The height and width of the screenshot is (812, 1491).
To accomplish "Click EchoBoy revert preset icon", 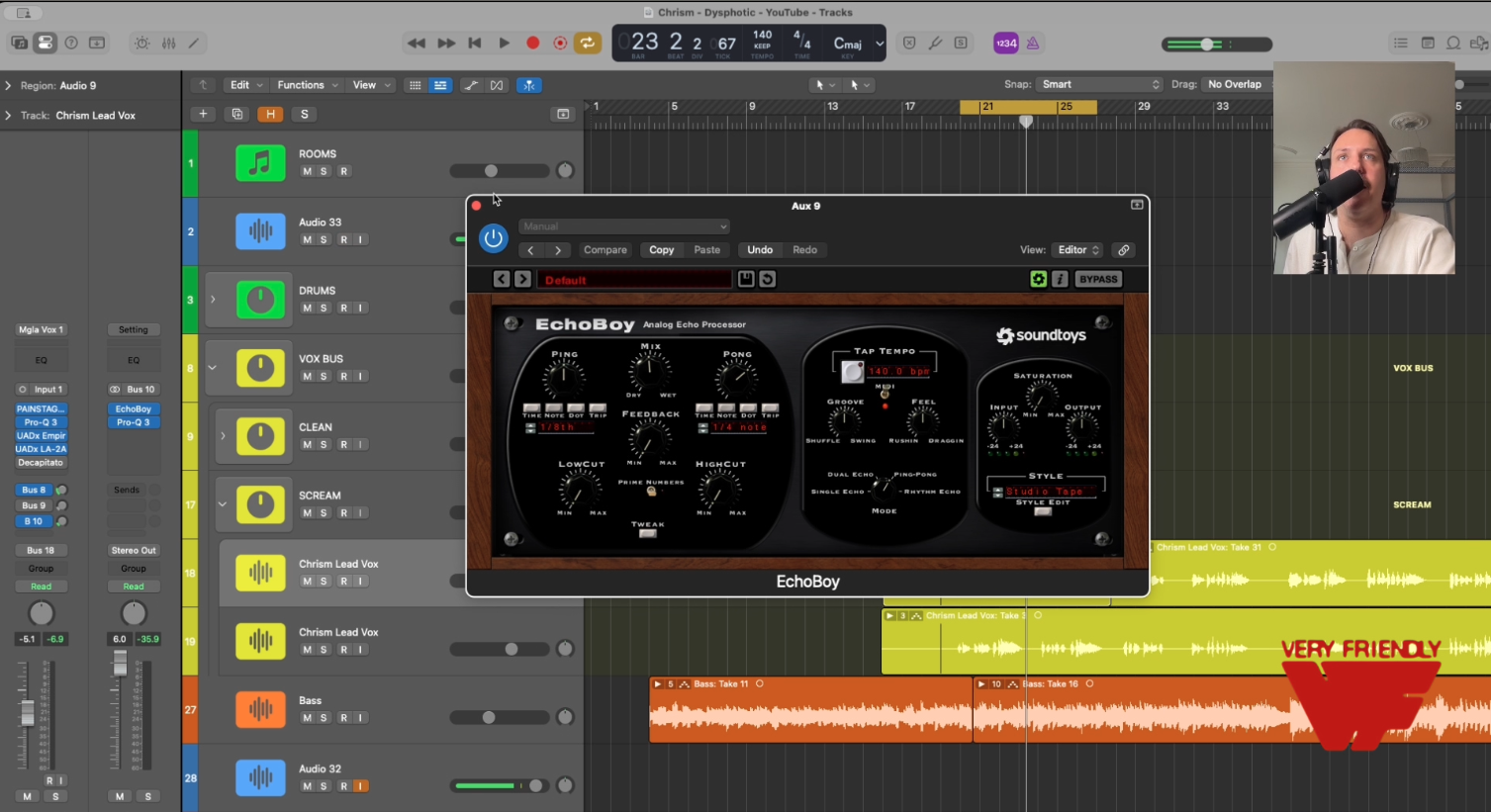I will coord(767,280).
